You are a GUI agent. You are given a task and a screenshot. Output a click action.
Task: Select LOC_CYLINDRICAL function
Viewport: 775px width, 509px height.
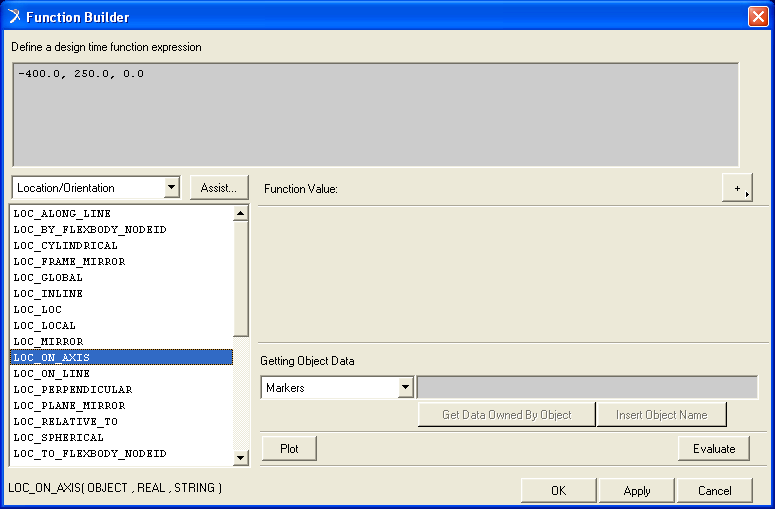pyautogui.click(x=121, y=245)
